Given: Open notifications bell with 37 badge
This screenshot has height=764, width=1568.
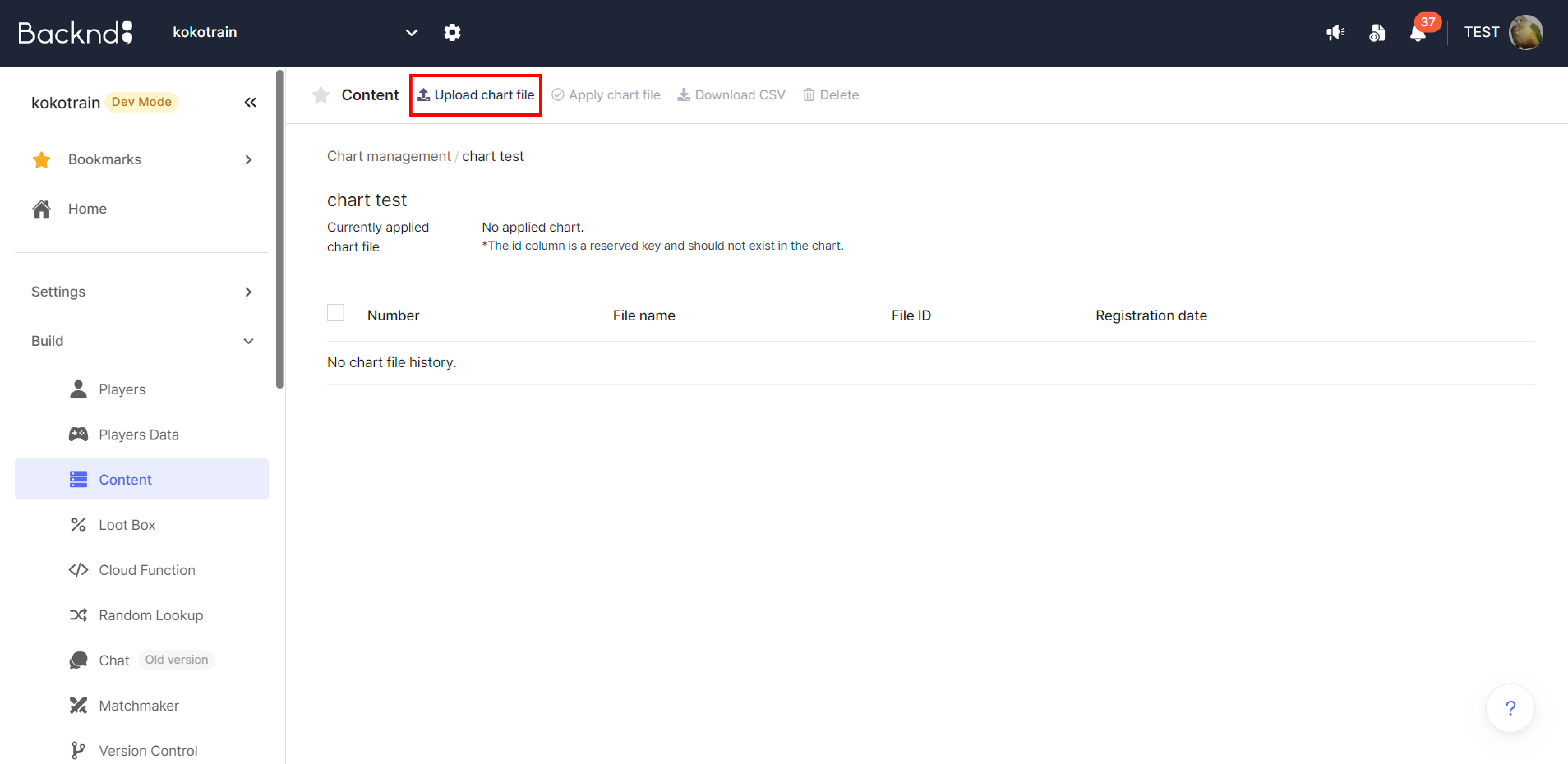Looking at the screenshot, I should tap(1418, 32).
